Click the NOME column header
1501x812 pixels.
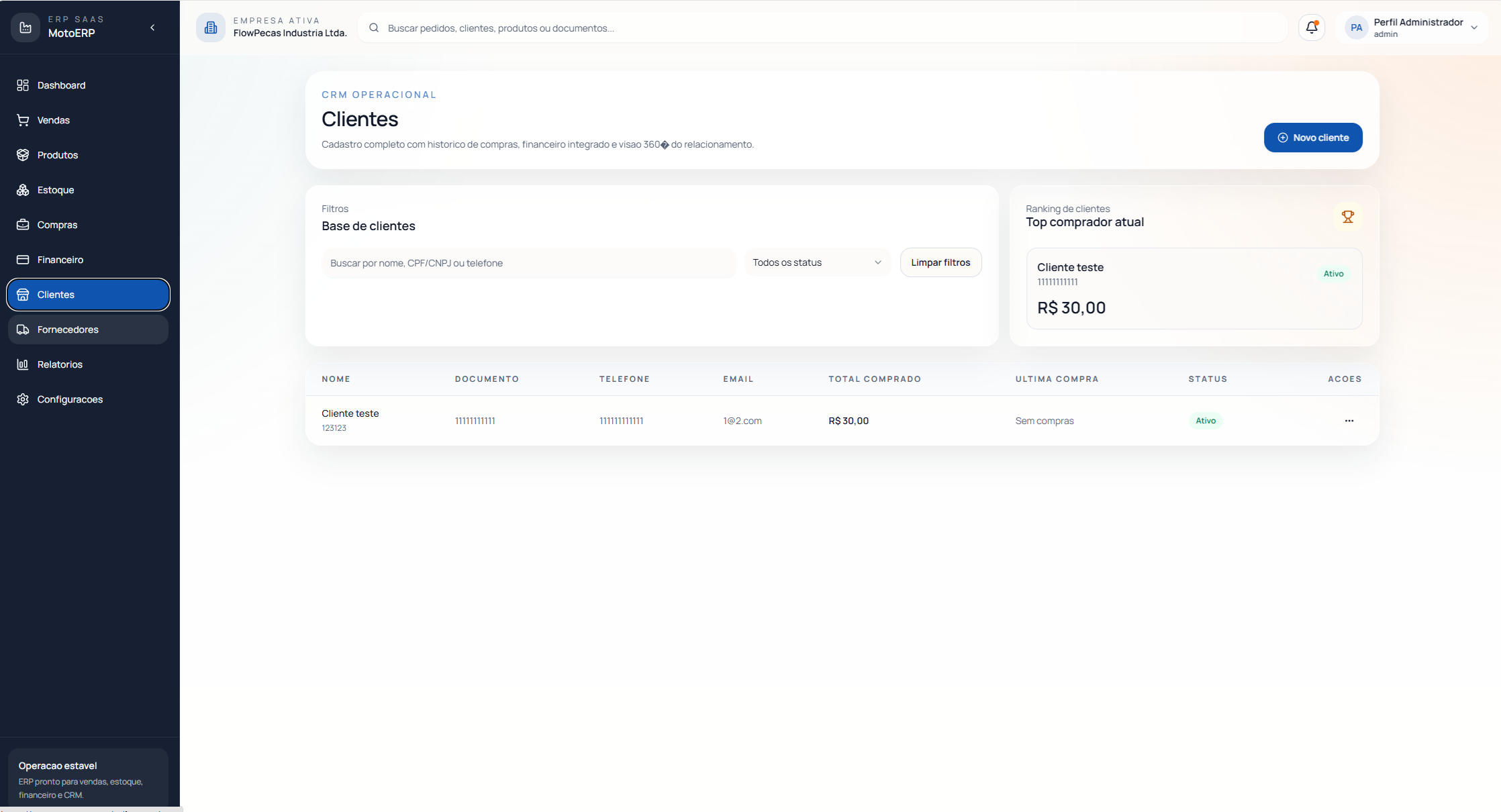point(336,379)
